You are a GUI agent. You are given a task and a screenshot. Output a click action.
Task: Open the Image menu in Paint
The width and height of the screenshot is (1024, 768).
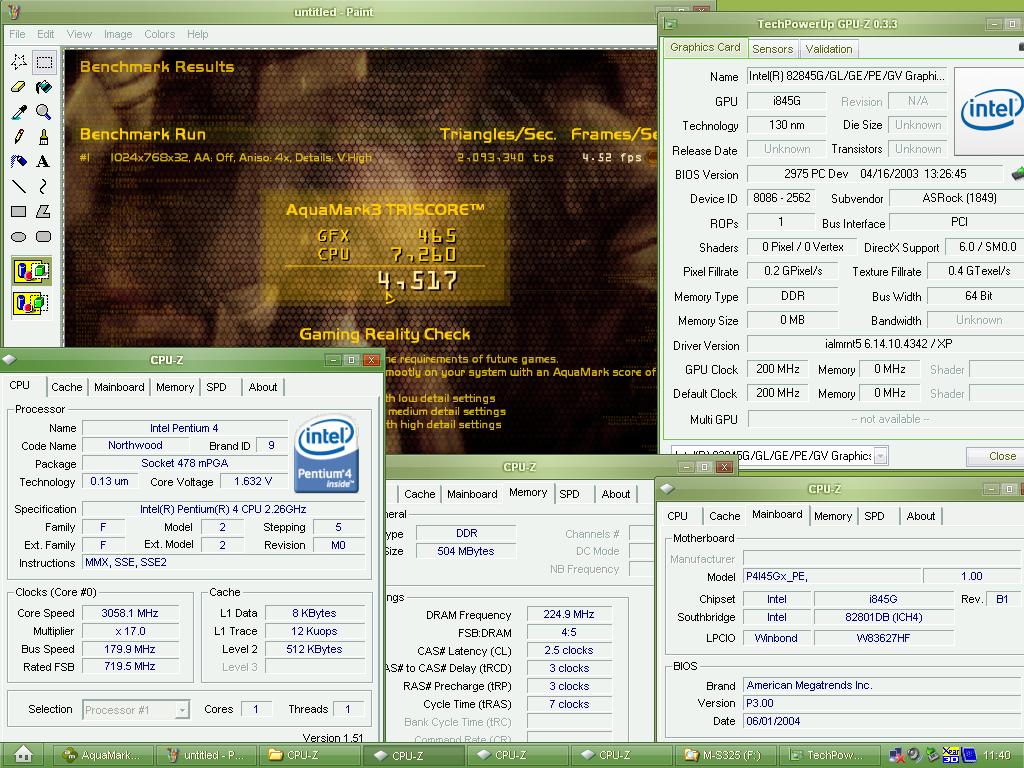(118, 34)
